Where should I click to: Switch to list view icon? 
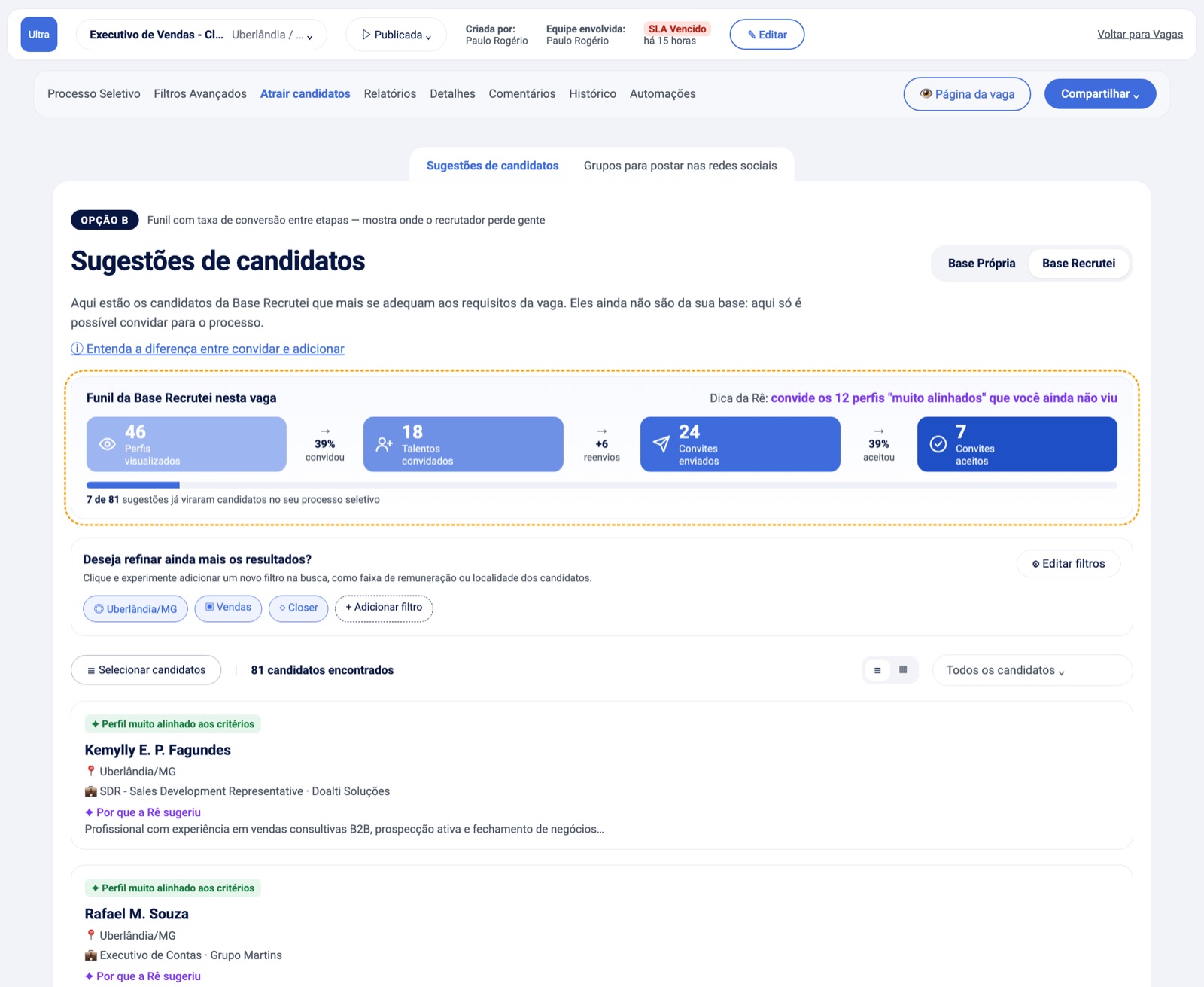coord(877,670)
